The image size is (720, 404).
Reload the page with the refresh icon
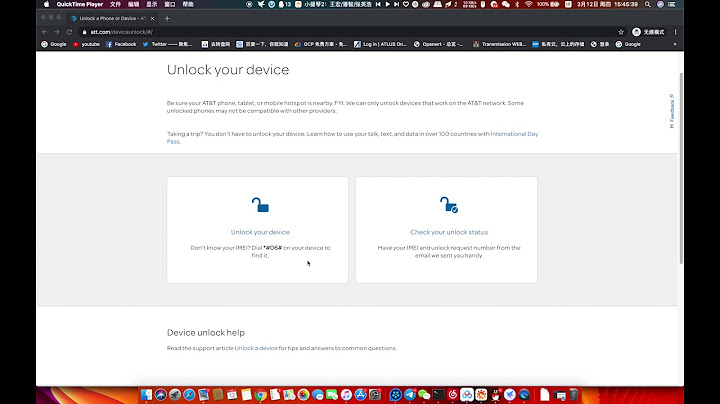pos(69,32)
